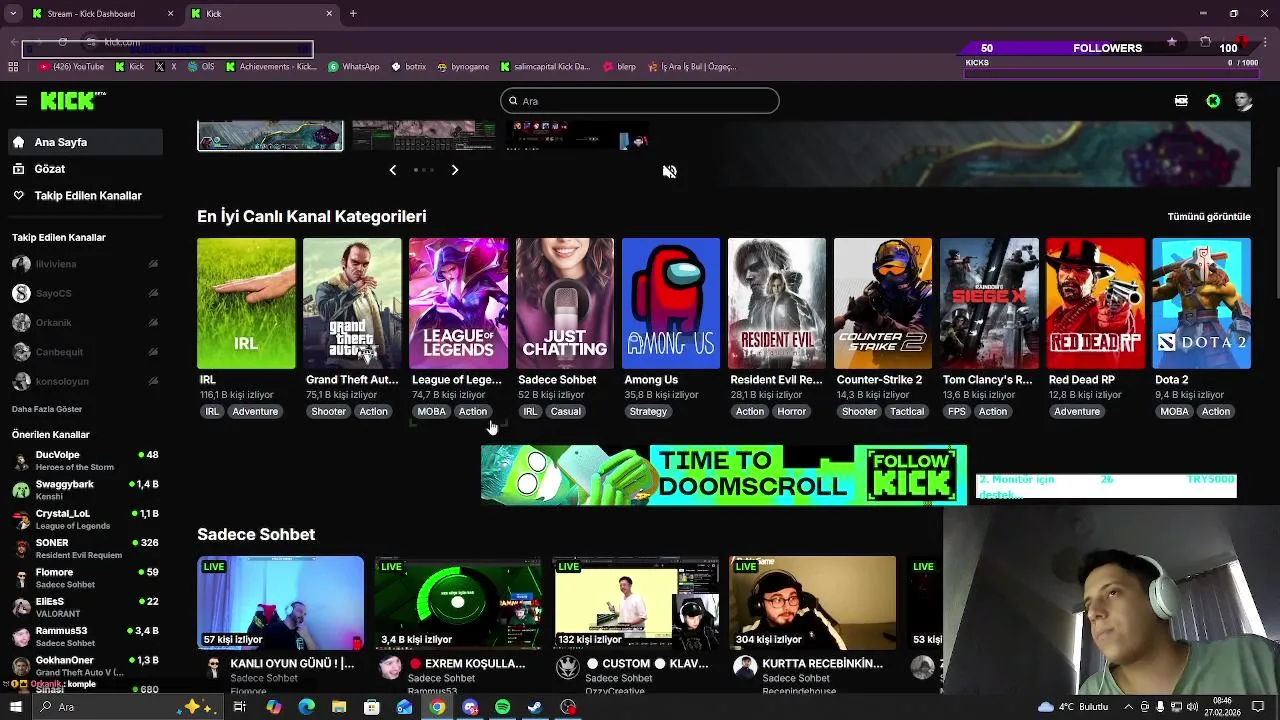Open the green Kicks currency icon
Screen dimensions: 1280x720
pyautogui.click(x=1213, y=101)
